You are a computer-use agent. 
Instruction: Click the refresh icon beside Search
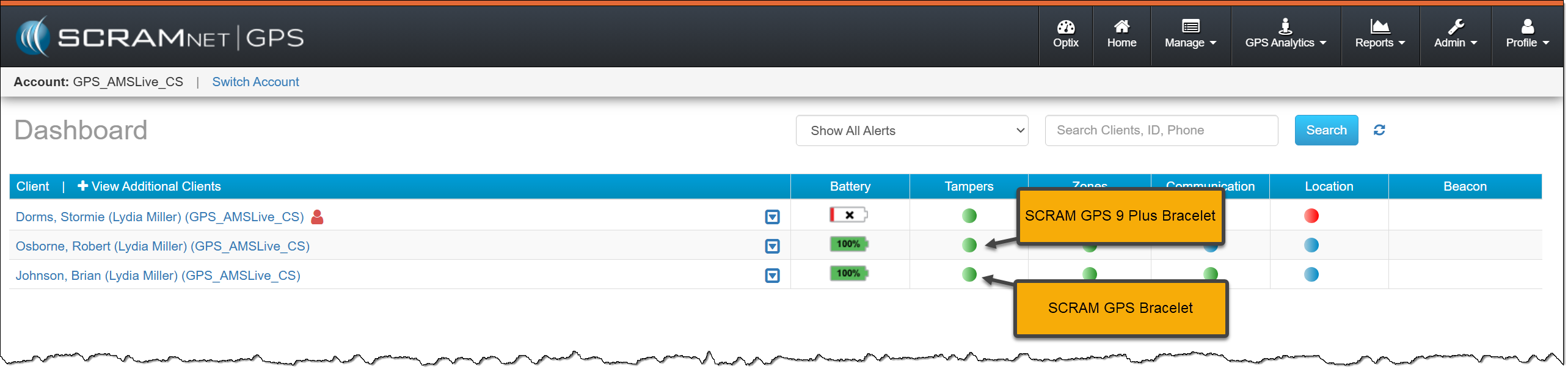click(x=1379, y=130)
